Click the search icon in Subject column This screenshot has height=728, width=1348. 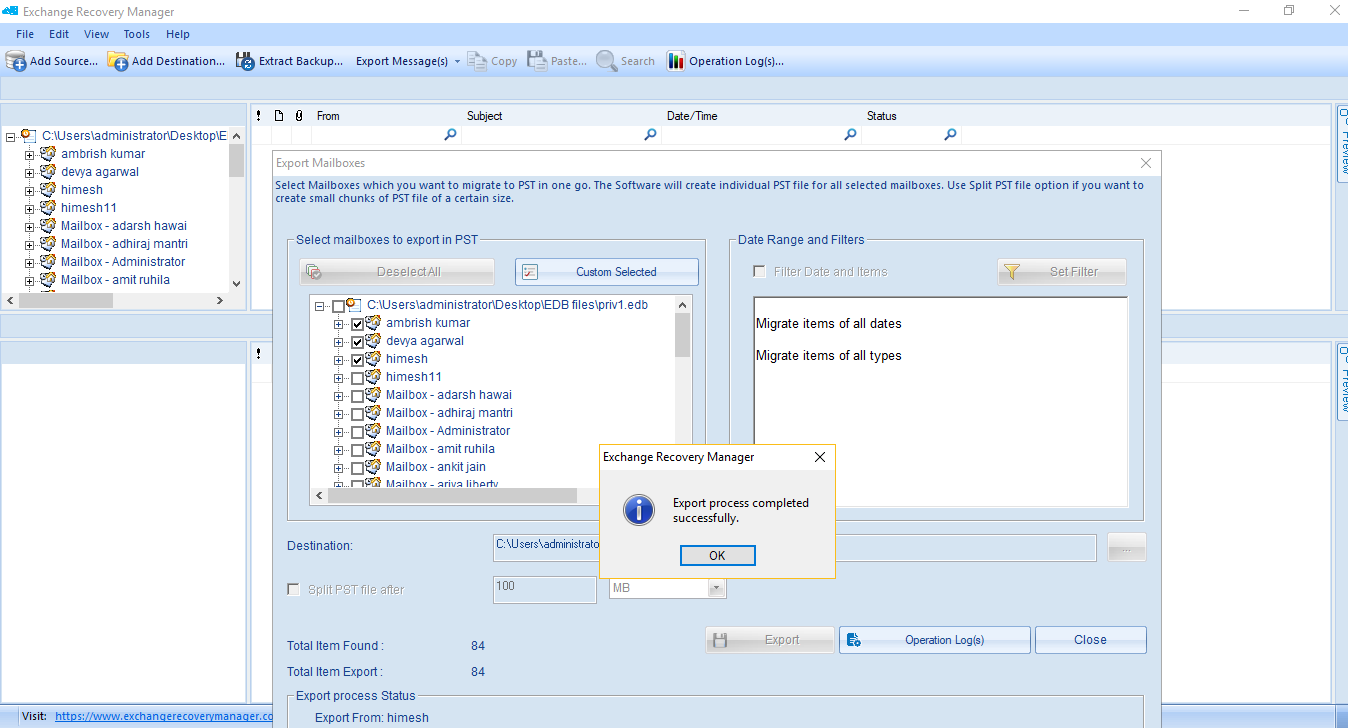click(x=650, y=135)
